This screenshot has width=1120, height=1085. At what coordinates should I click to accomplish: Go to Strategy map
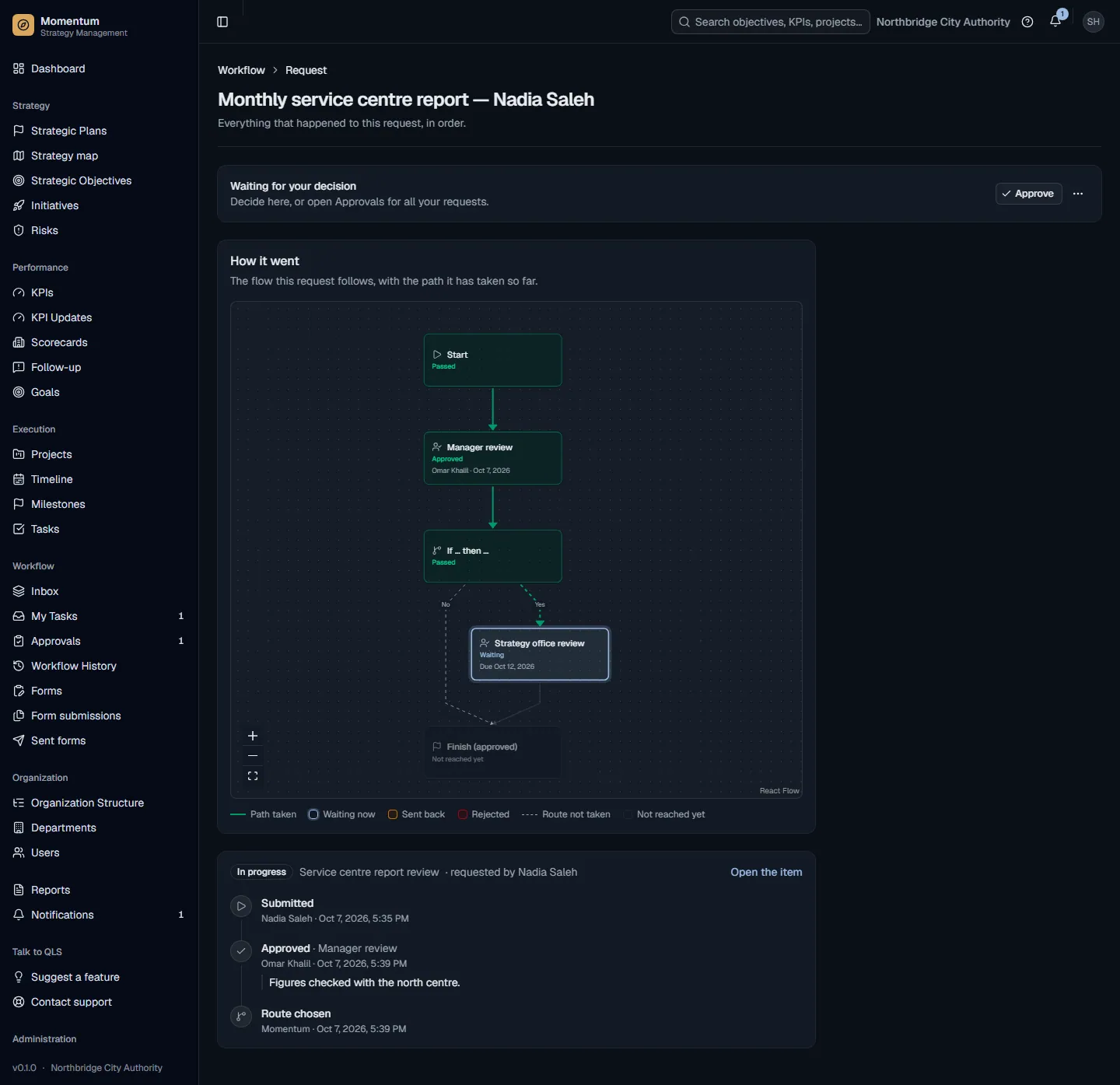99,156
